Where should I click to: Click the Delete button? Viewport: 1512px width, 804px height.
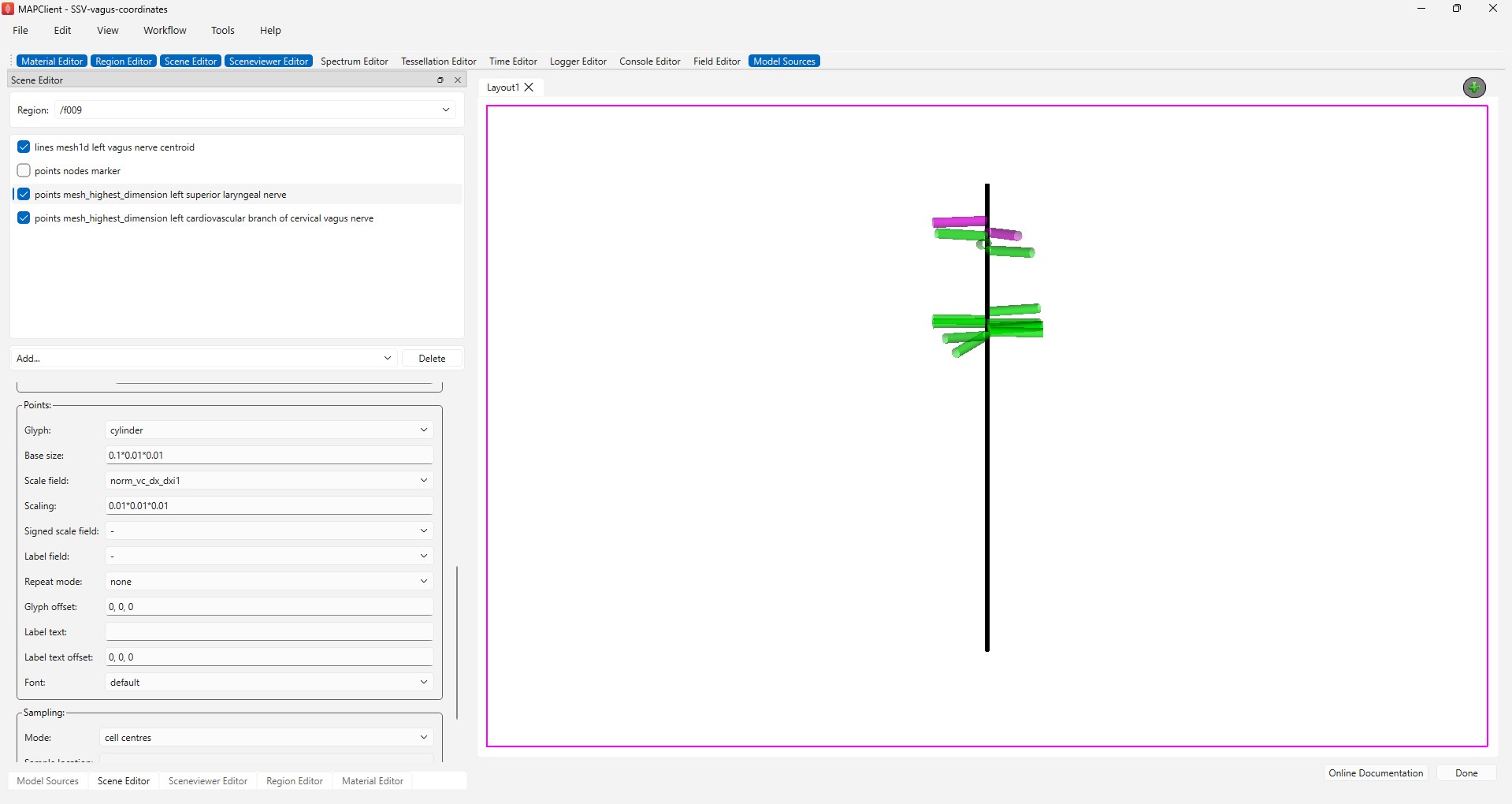click(432, 359)
